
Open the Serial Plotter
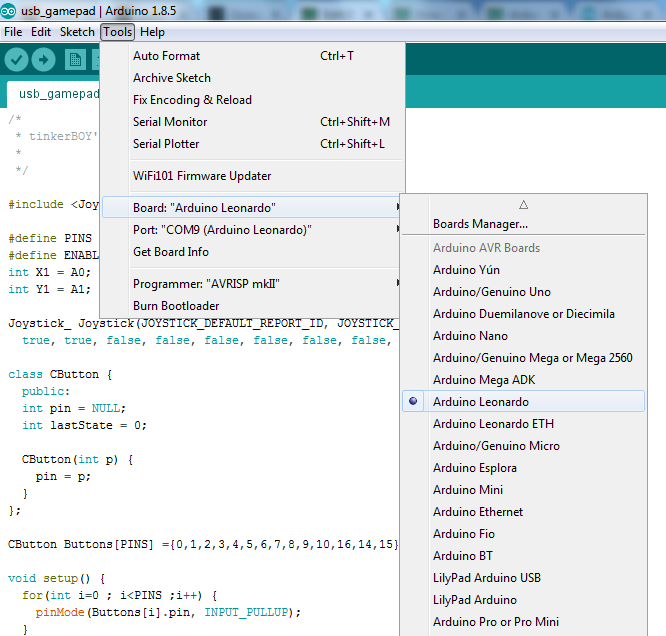pos(253,144)
